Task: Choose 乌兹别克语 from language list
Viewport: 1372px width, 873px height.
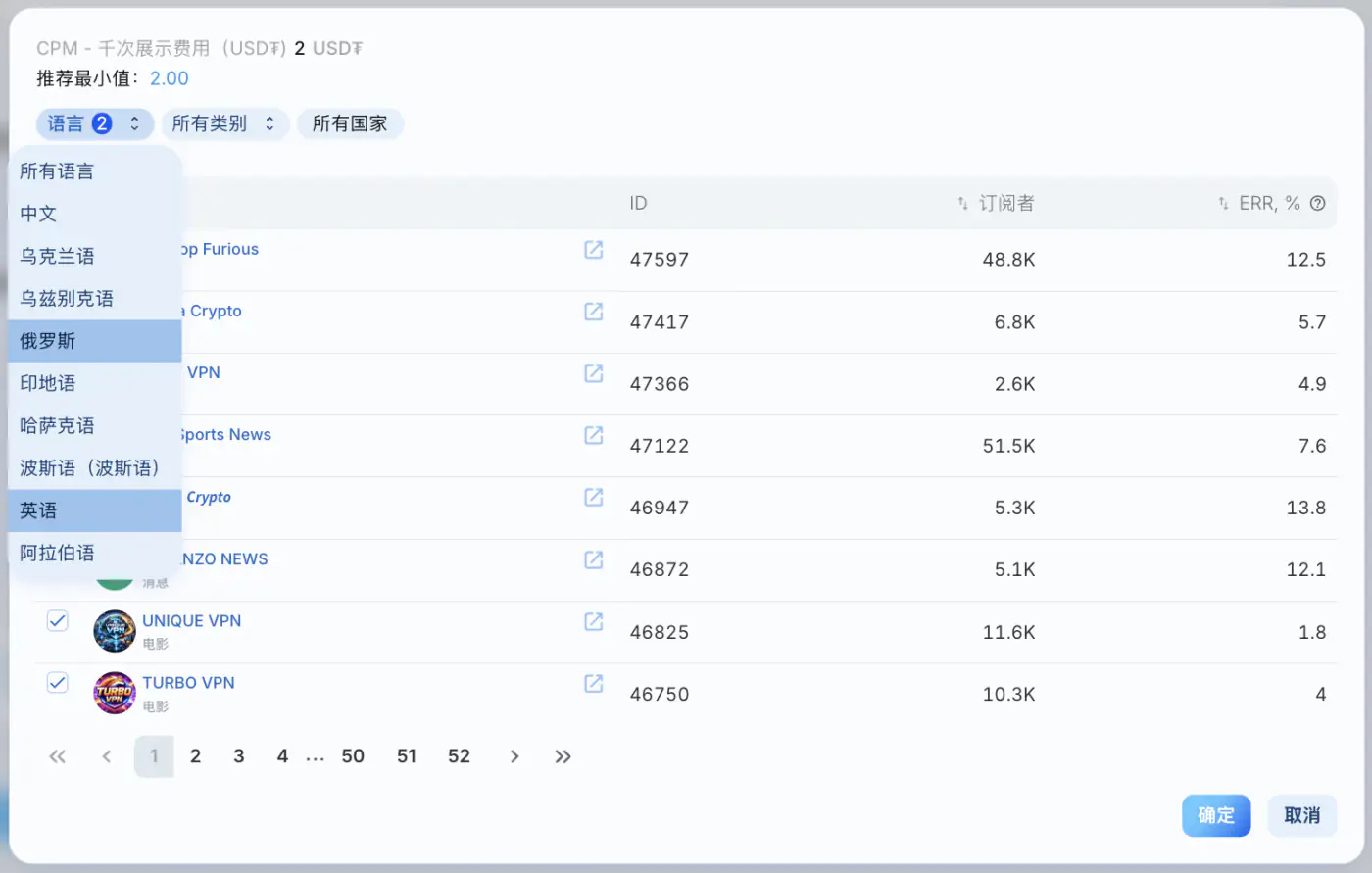Action: 95,298
